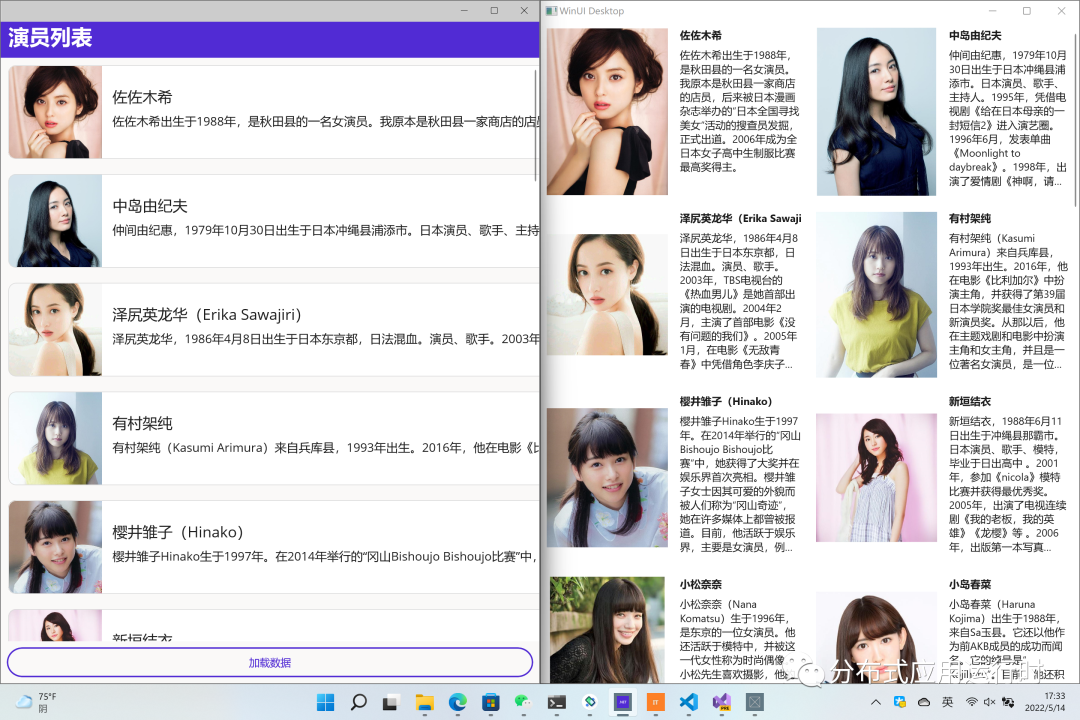Select 有村架纯 row in left list
Viewport: 1080px width, 720px height.
(x=273, y=438)
